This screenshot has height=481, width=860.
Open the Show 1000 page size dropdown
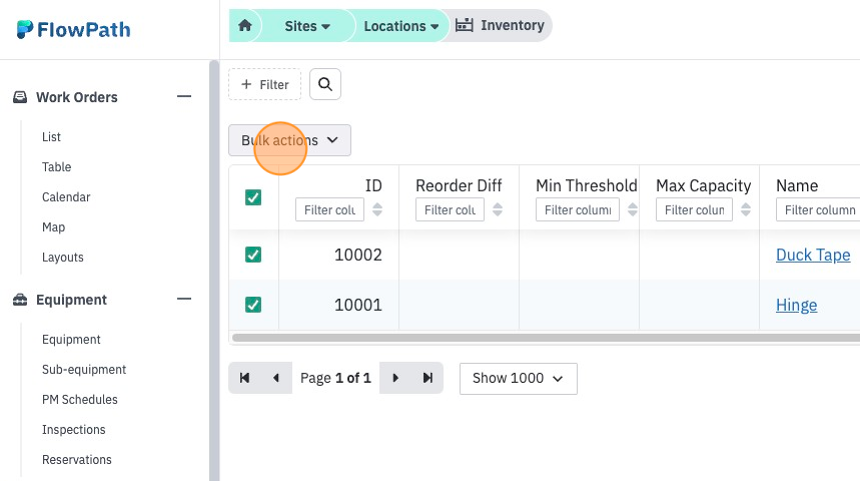(x=518, y=378)
